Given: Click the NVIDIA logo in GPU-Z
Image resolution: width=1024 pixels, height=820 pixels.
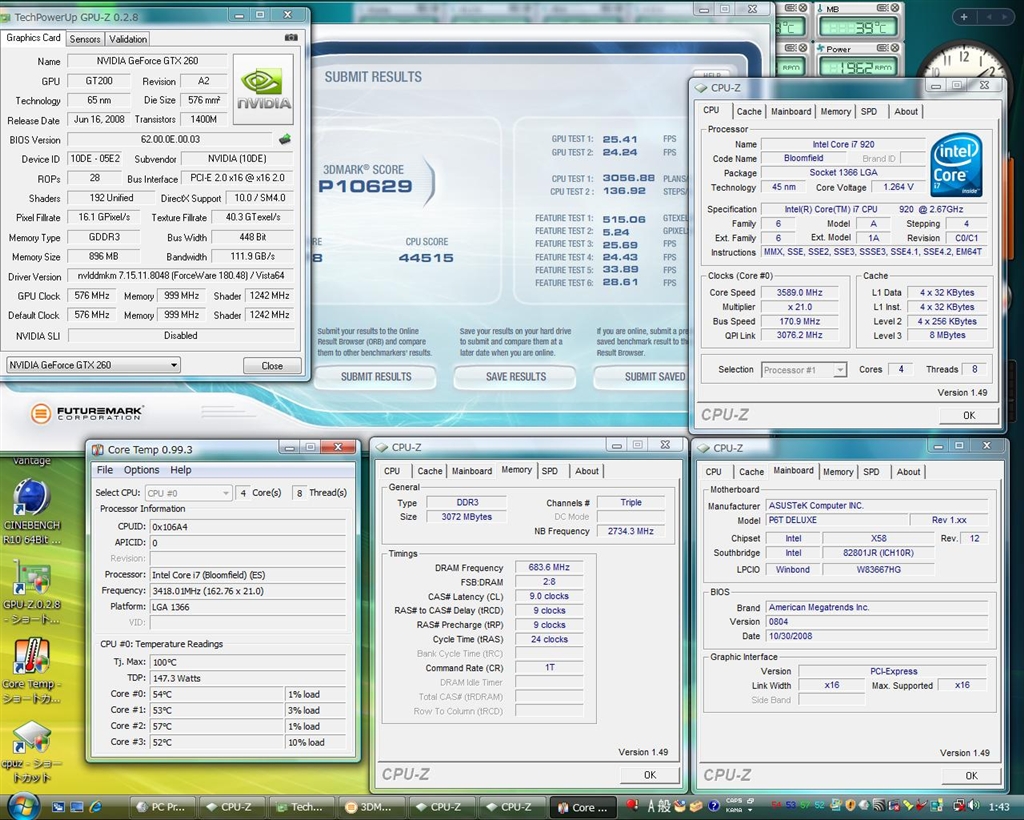Looking at the screenshot, I should pyautogui.click(x=263, y=89).
